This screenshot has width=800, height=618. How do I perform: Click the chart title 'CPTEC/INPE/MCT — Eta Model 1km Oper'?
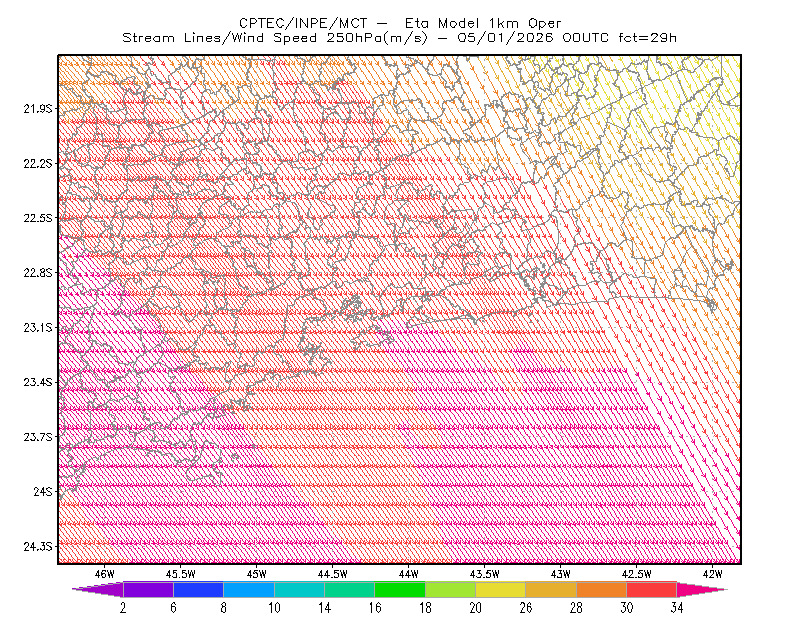pyautogui.click(x=400, y=23)
